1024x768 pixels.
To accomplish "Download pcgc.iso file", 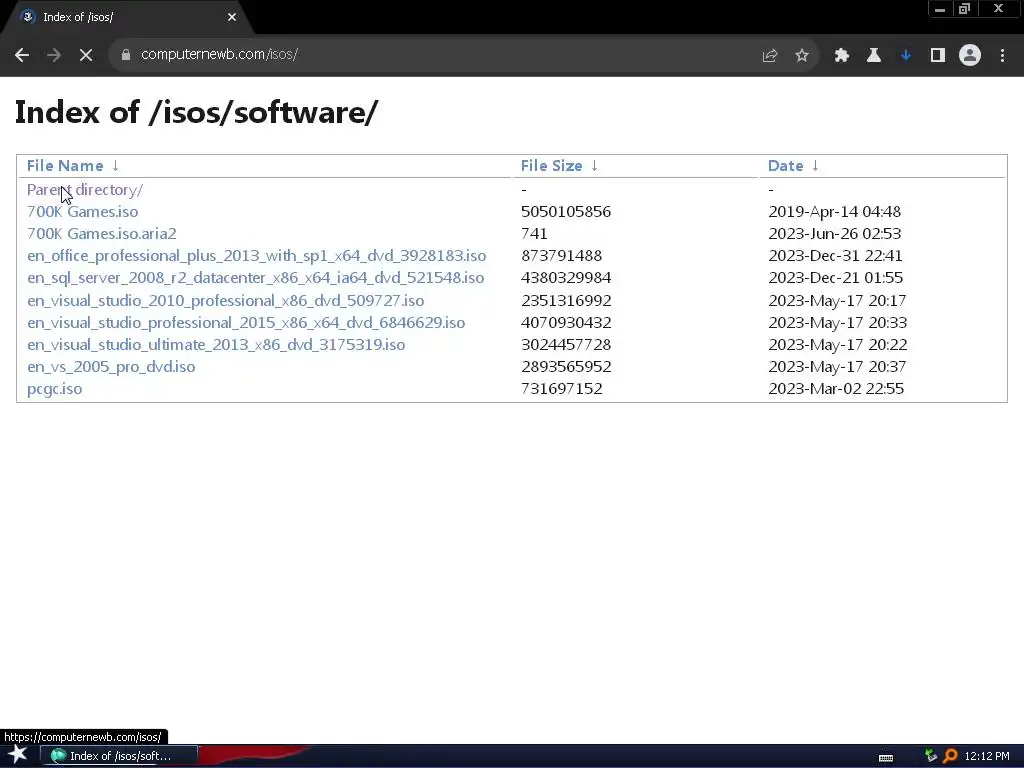I will coord(55,389).
